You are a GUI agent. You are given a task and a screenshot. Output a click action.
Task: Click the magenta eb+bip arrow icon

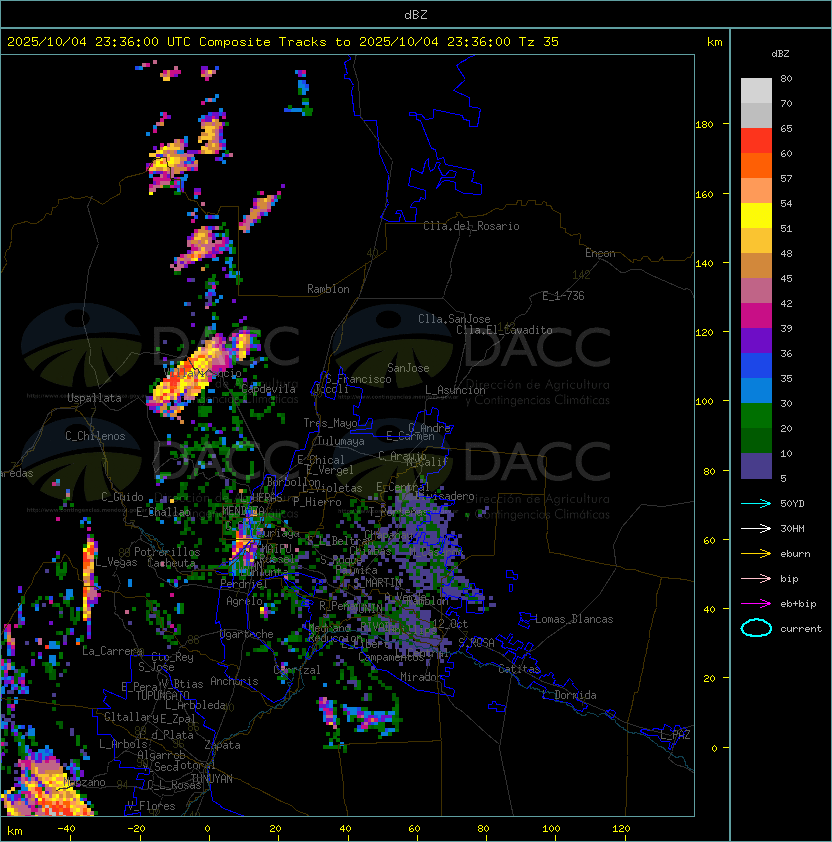(x=756, y=604)
